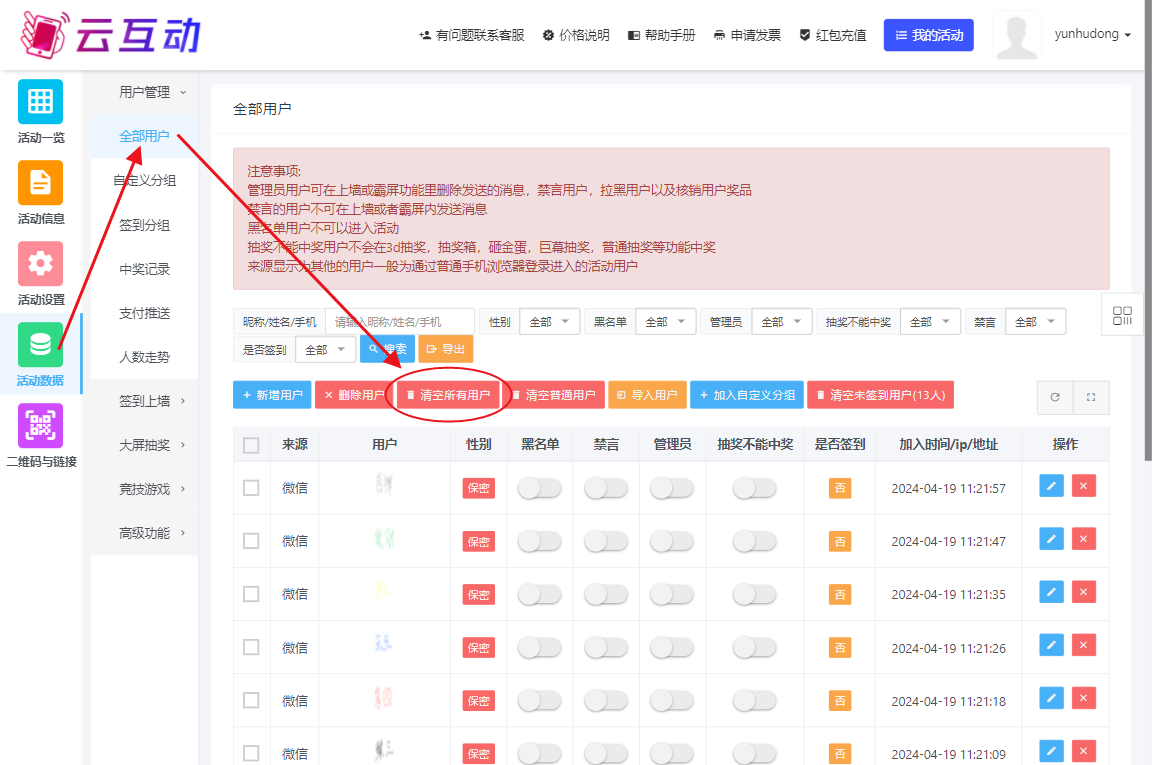Open 禁言 filter dropdown
The width and height of the screenshot is (1152, 765).
click(x=1035, y=322)
